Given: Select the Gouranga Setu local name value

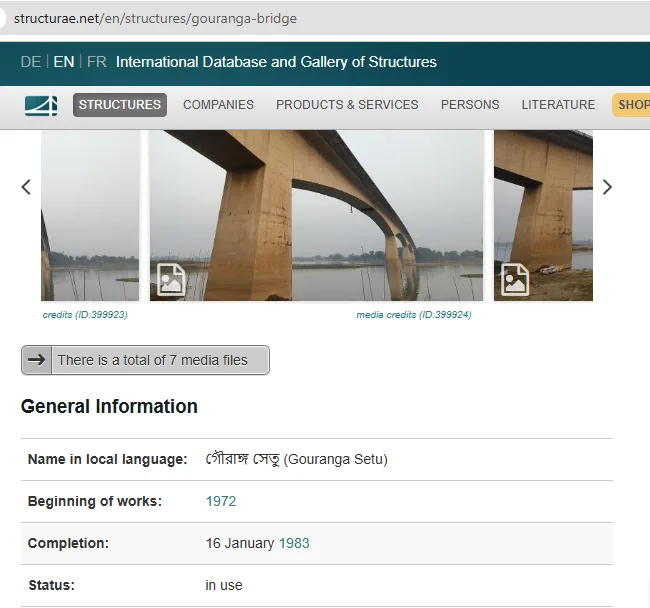Looking at the screenshot, I should click(297, 459).
